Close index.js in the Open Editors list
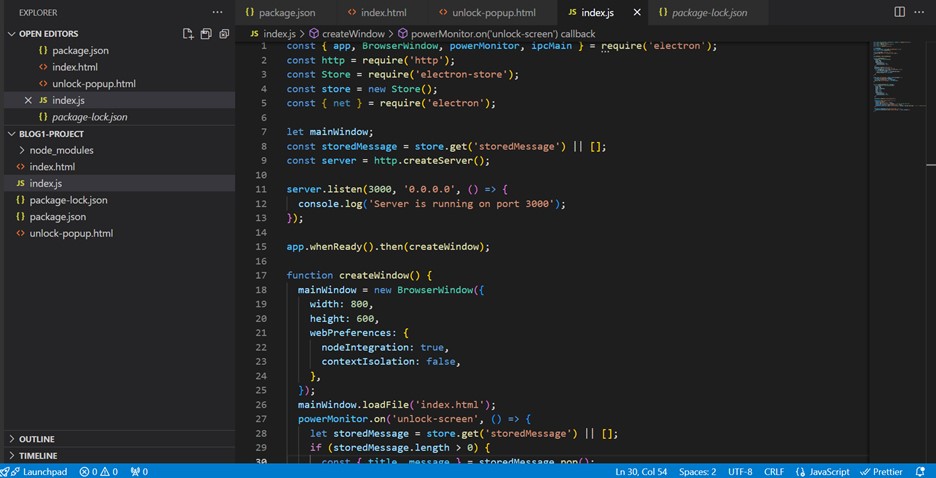936x478 pixels. pos(27,100)
